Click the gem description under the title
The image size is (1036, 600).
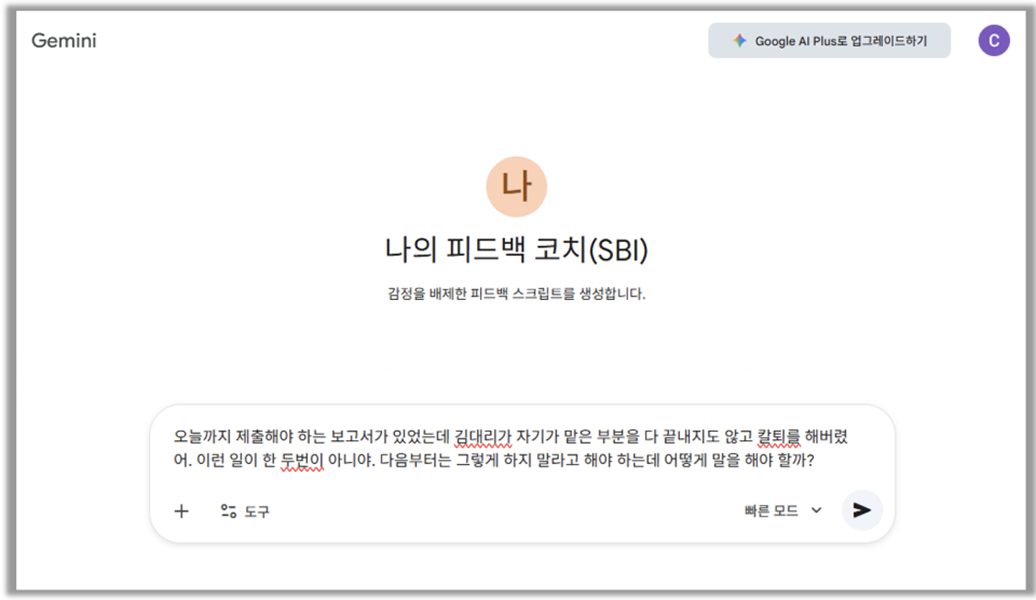pyautogui.click(x=516, y=294)
